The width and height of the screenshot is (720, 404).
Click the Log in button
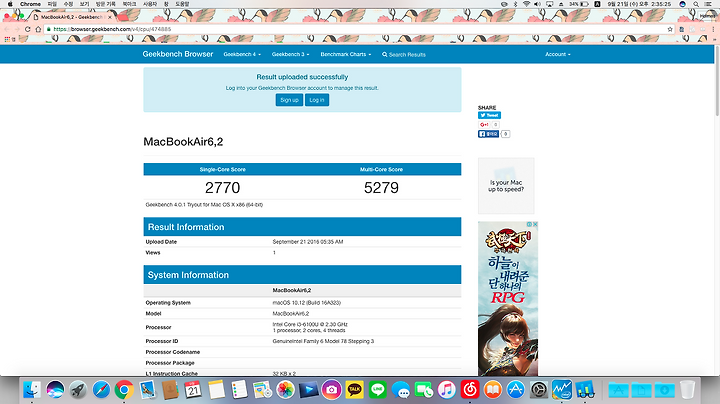(317, 100)
